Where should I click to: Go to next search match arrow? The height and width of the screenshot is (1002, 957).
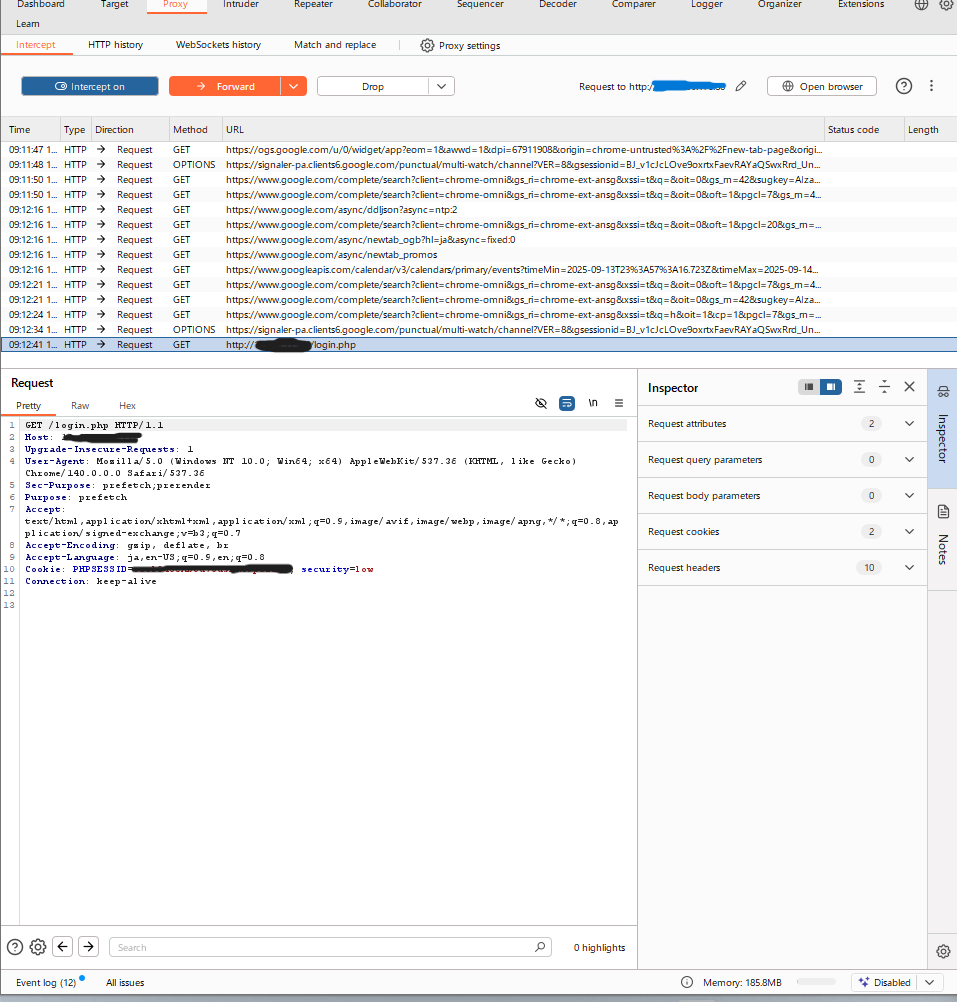(x=89, y=946)
